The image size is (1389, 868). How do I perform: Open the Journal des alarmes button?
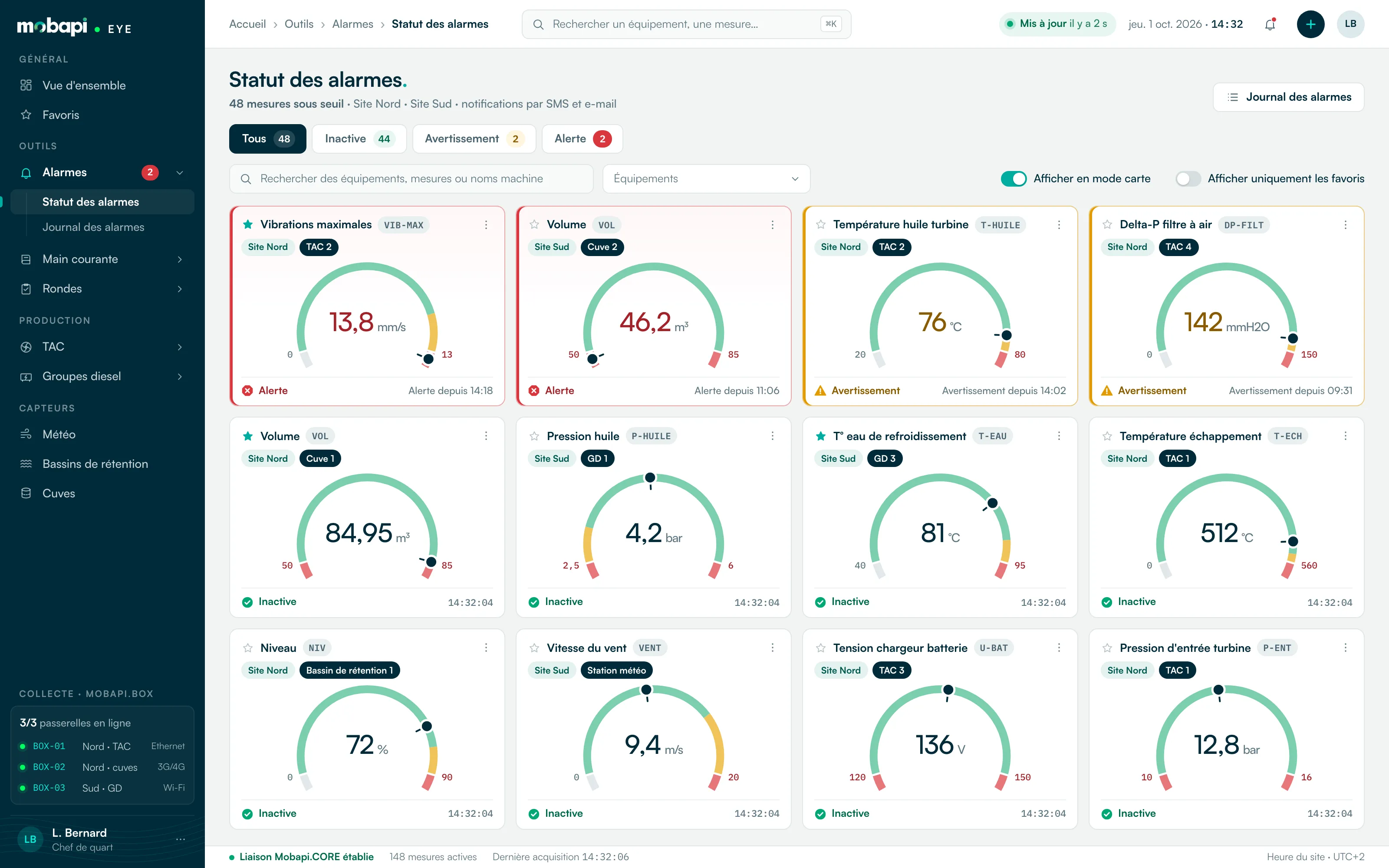point(1289,97)
